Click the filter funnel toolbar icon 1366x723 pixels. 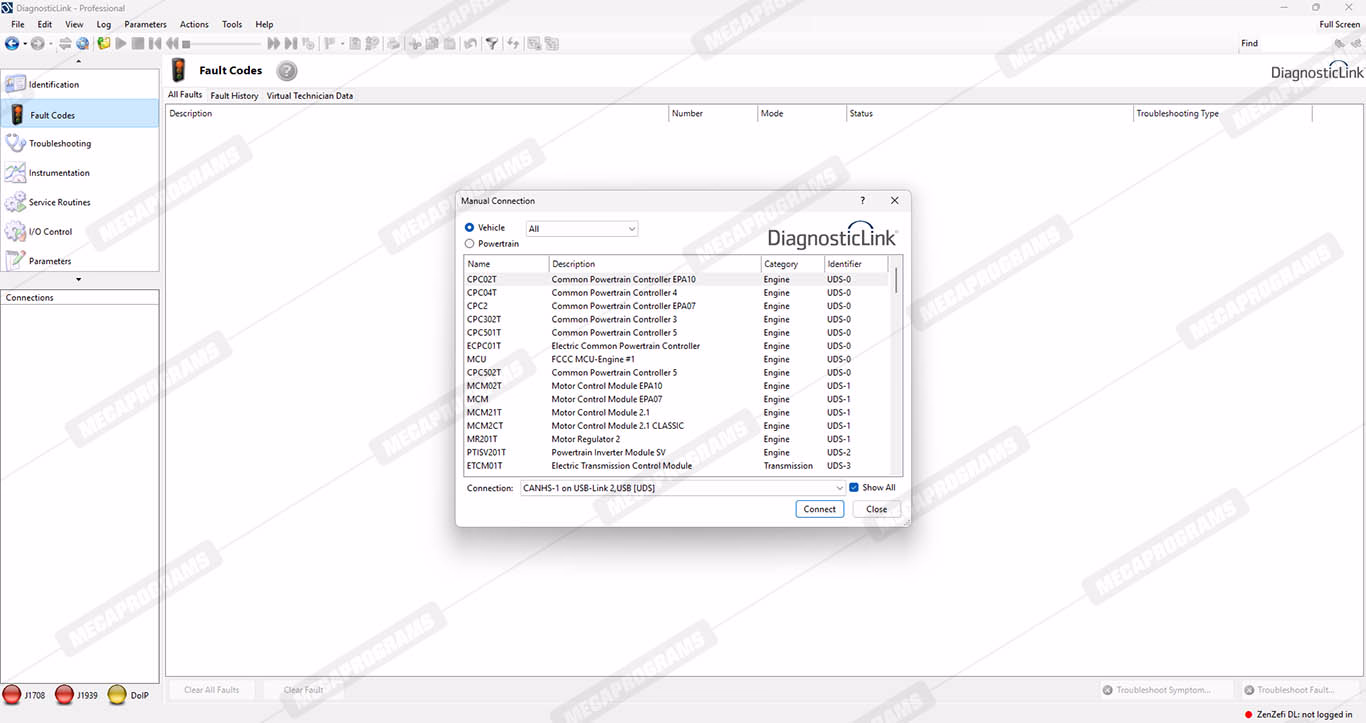[x=491, y=44]
